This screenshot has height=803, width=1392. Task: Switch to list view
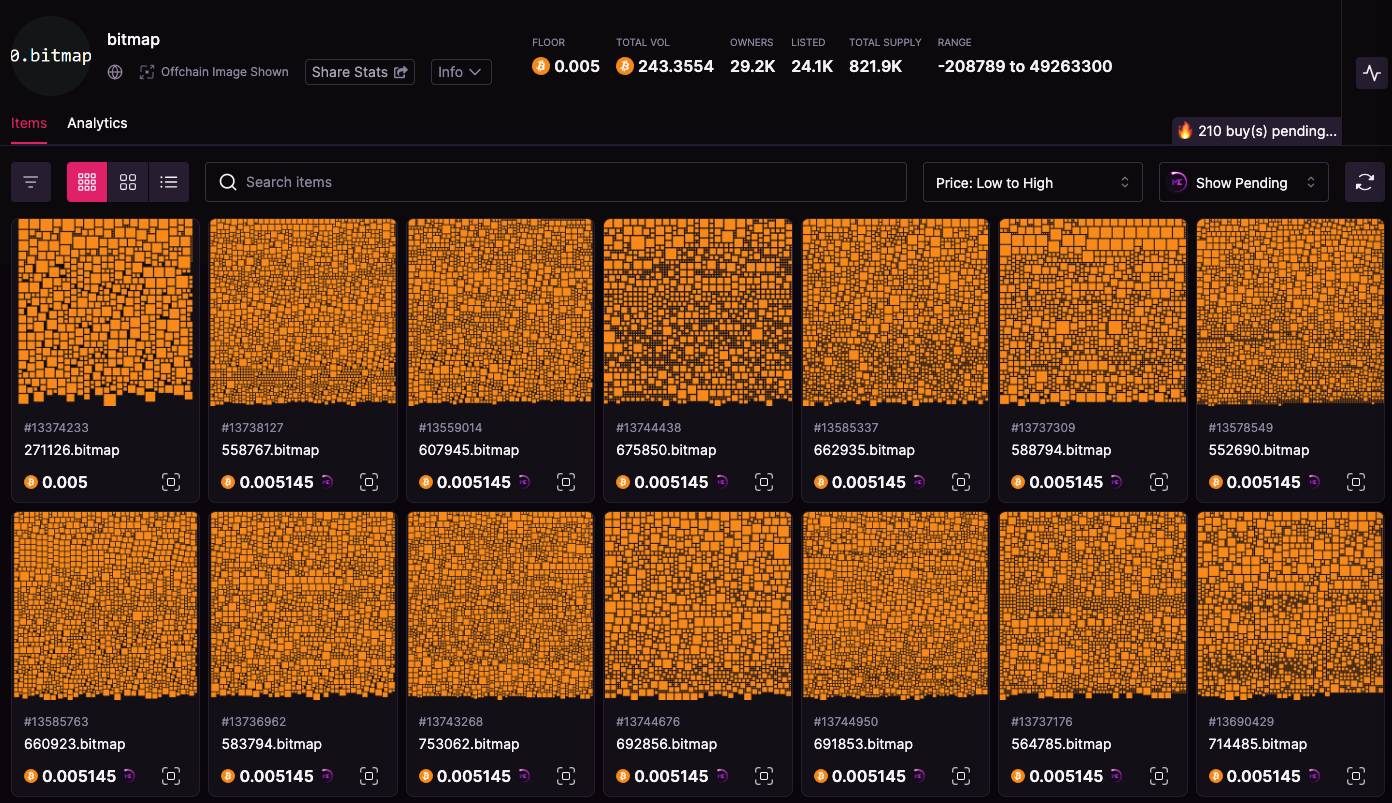[169, 182]
